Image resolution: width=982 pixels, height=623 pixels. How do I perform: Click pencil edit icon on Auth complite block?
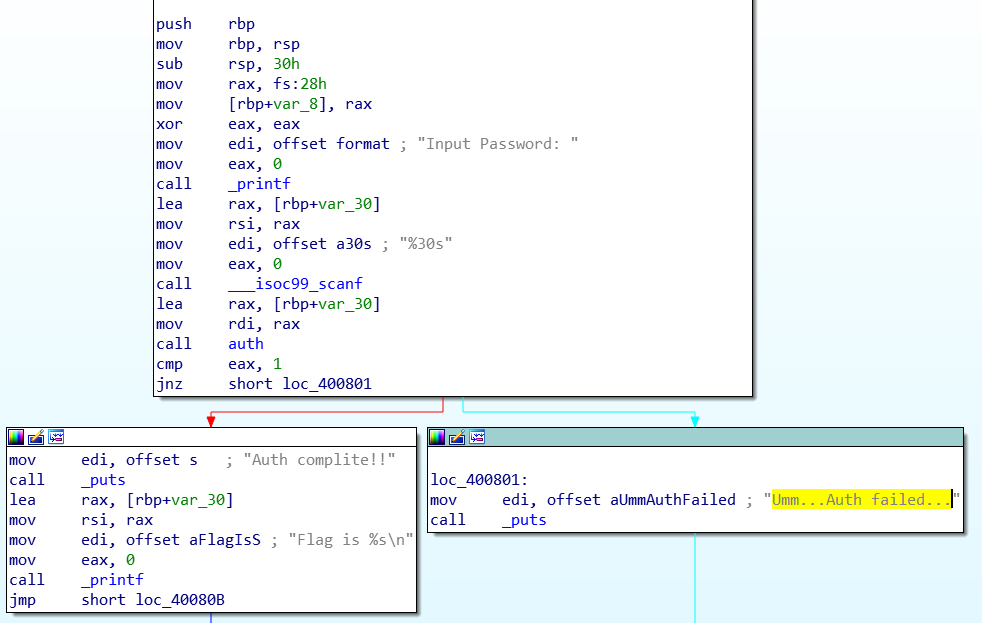(36, 437)
